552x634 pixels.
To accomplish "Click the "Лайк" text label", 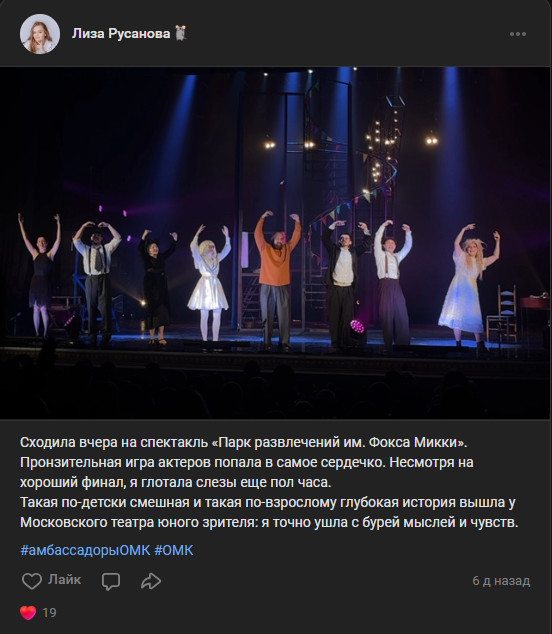I will click(65, 579).
